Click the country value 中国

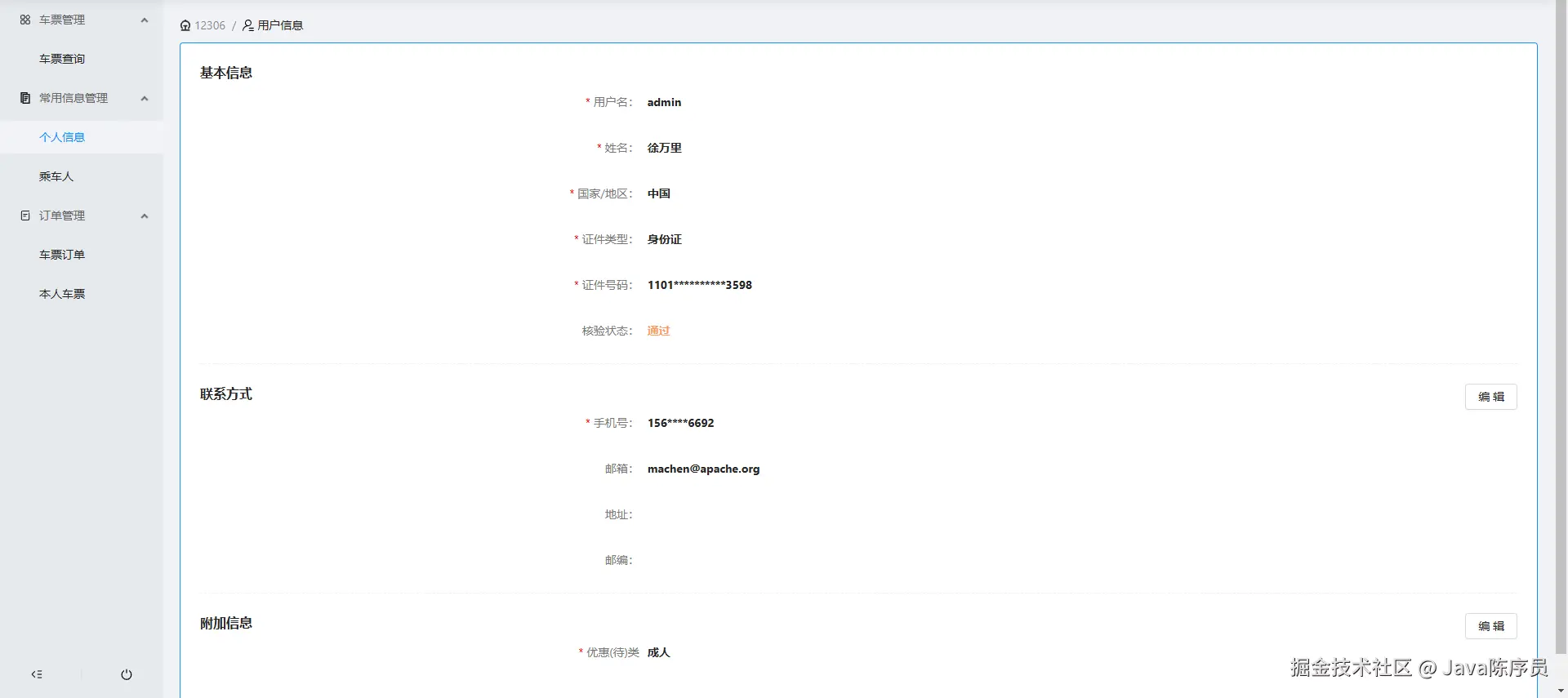(658, 193)
